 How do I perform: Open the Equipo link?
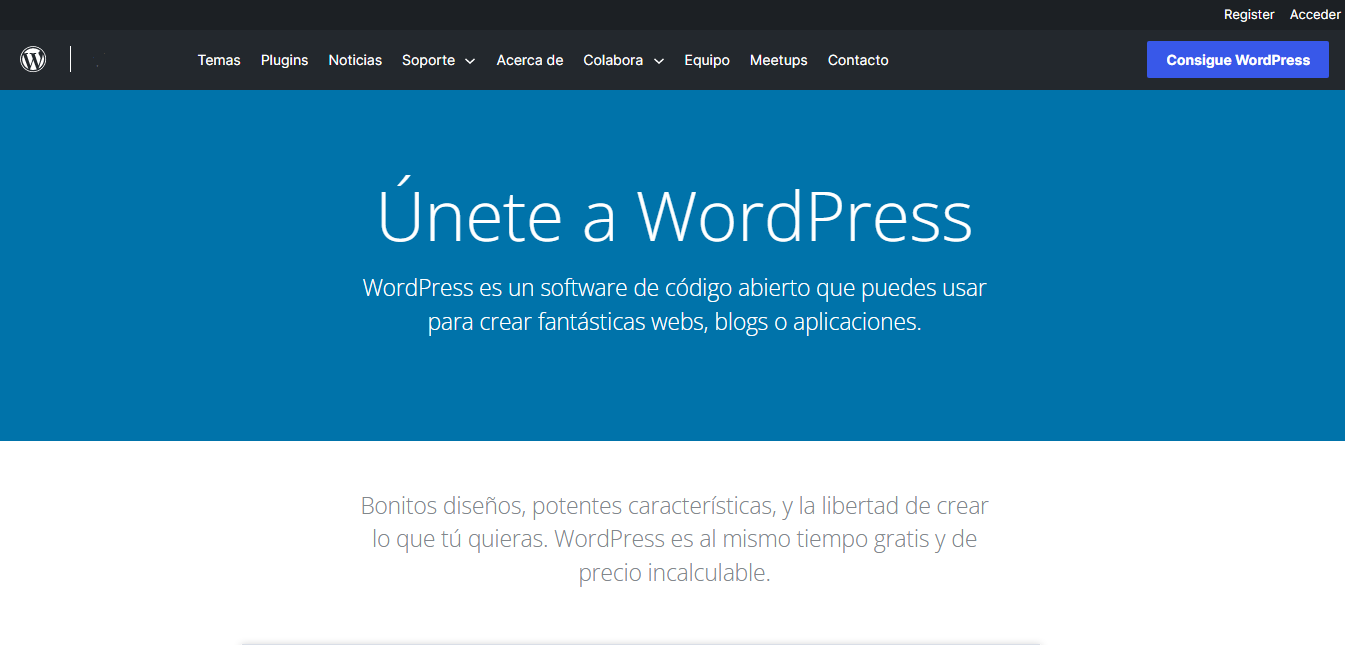[707, 60]
